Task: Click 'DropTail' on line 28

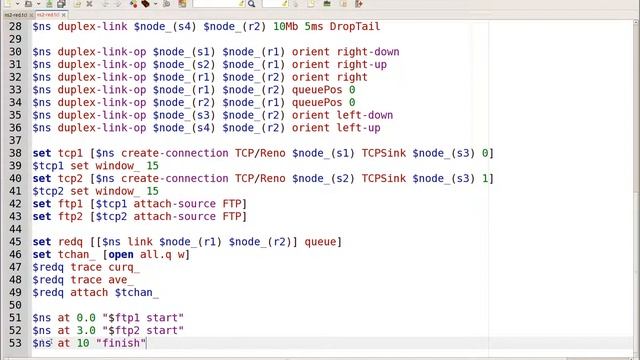Action: point(355,27)
